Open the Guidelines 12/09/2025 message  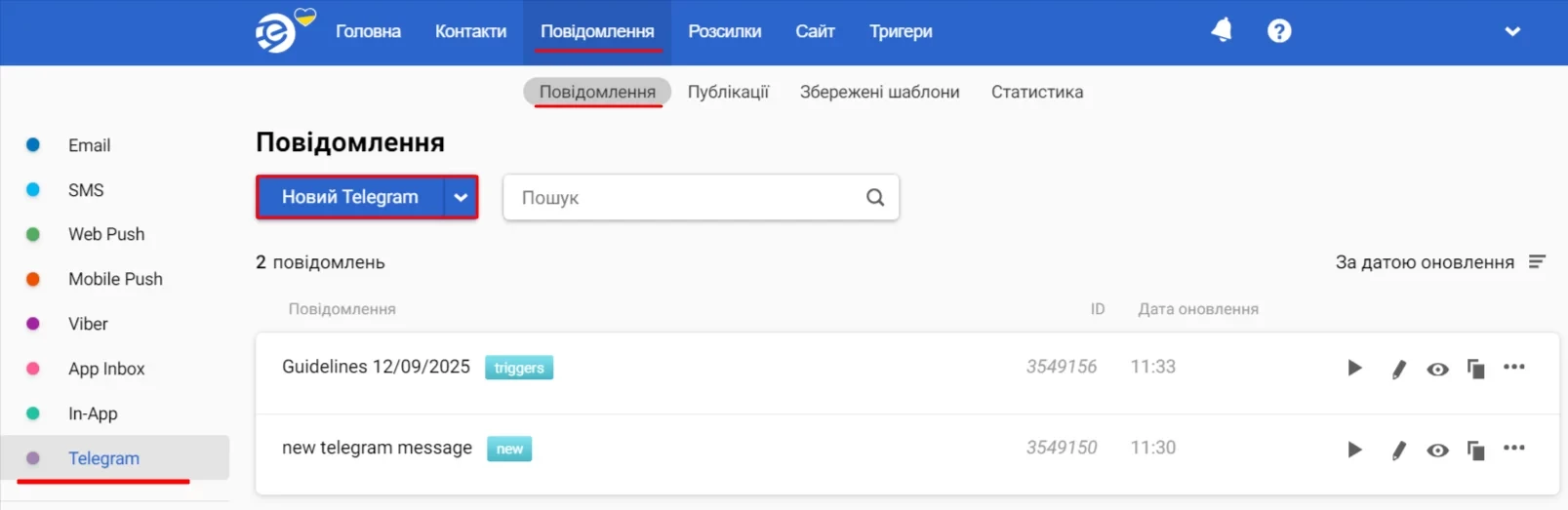(376, 367)
